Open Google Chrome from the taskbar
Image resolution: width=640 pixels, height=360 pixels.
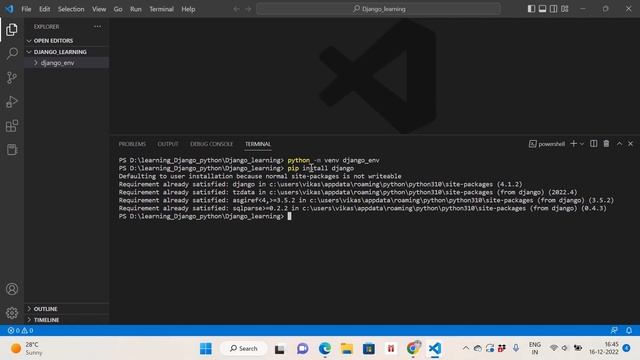pyautogui.click(x=413, y=349)
